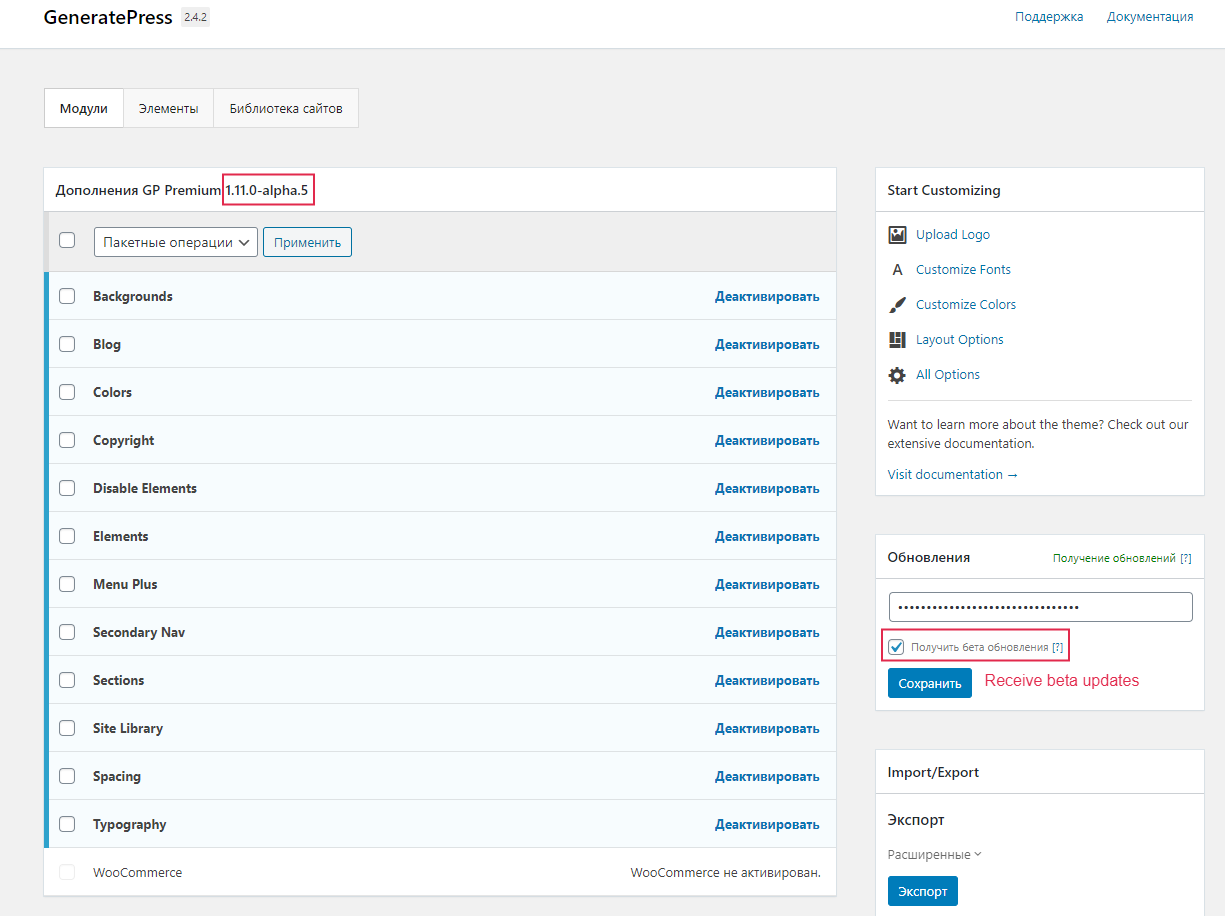Click the Import/Export panel heading
This screenshot has width=1225, height=916.
tap(933, 773)
